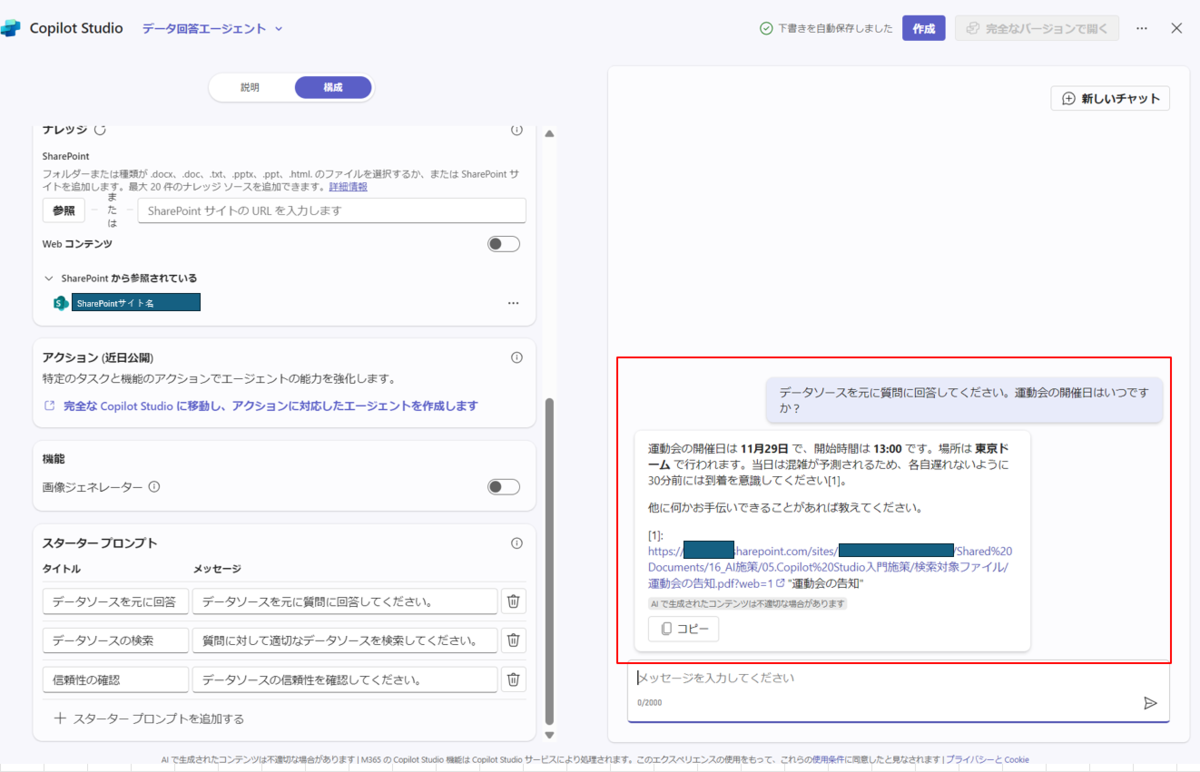Click info icon in スターター プロンプト section
This screenshot has width=1200, height=772.
517,543
